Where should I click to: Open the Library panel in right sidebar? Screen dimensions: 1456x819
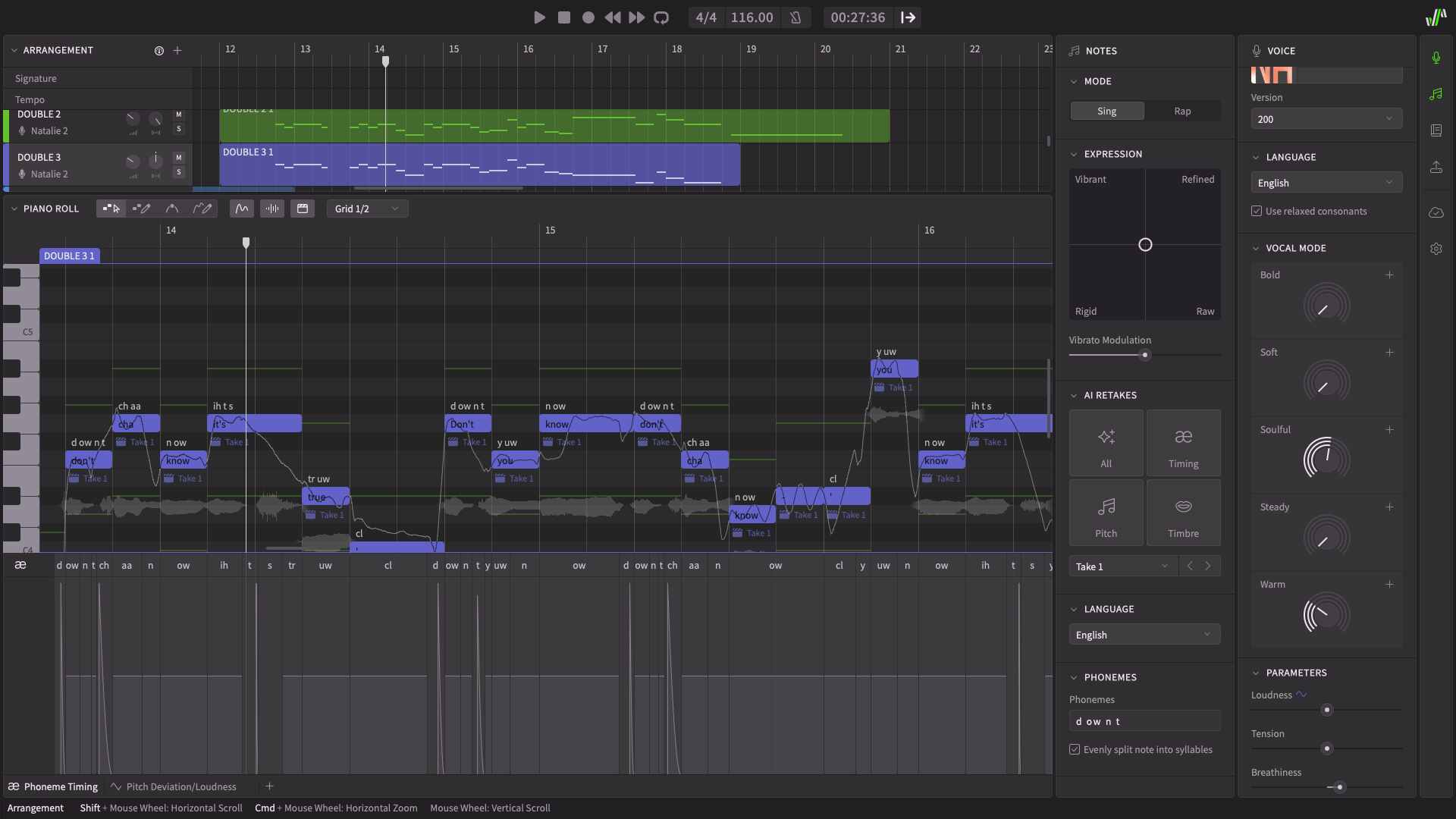[x=1436, y=130]
